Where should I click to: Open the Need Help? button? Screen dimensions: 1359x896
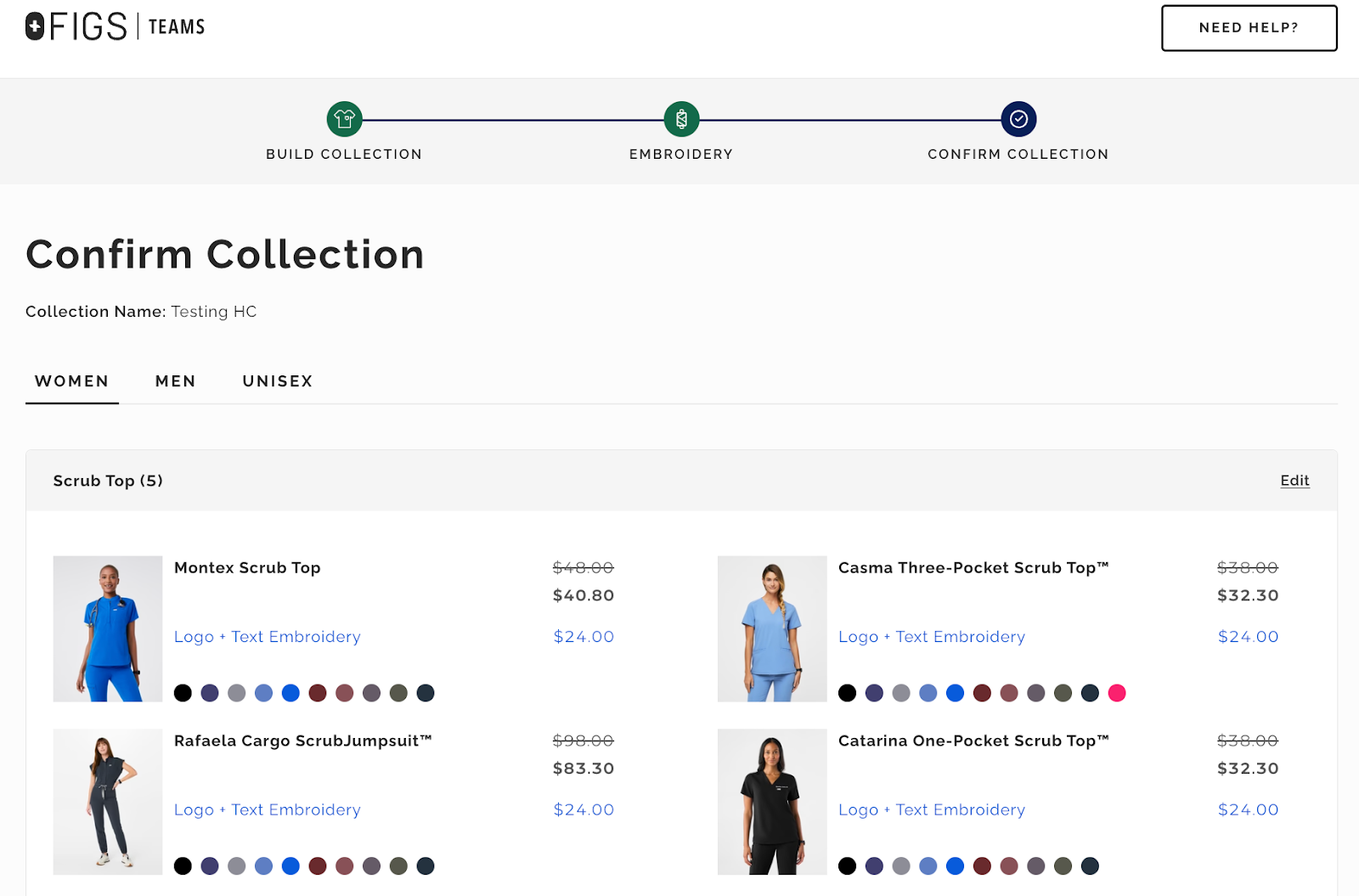tap(1249, 28)
